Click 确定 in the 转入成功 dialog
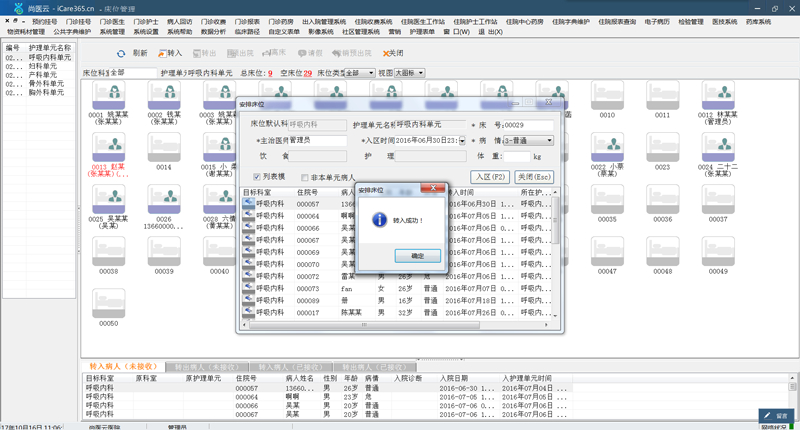800x430 pixels. click(x=417, y=256)
